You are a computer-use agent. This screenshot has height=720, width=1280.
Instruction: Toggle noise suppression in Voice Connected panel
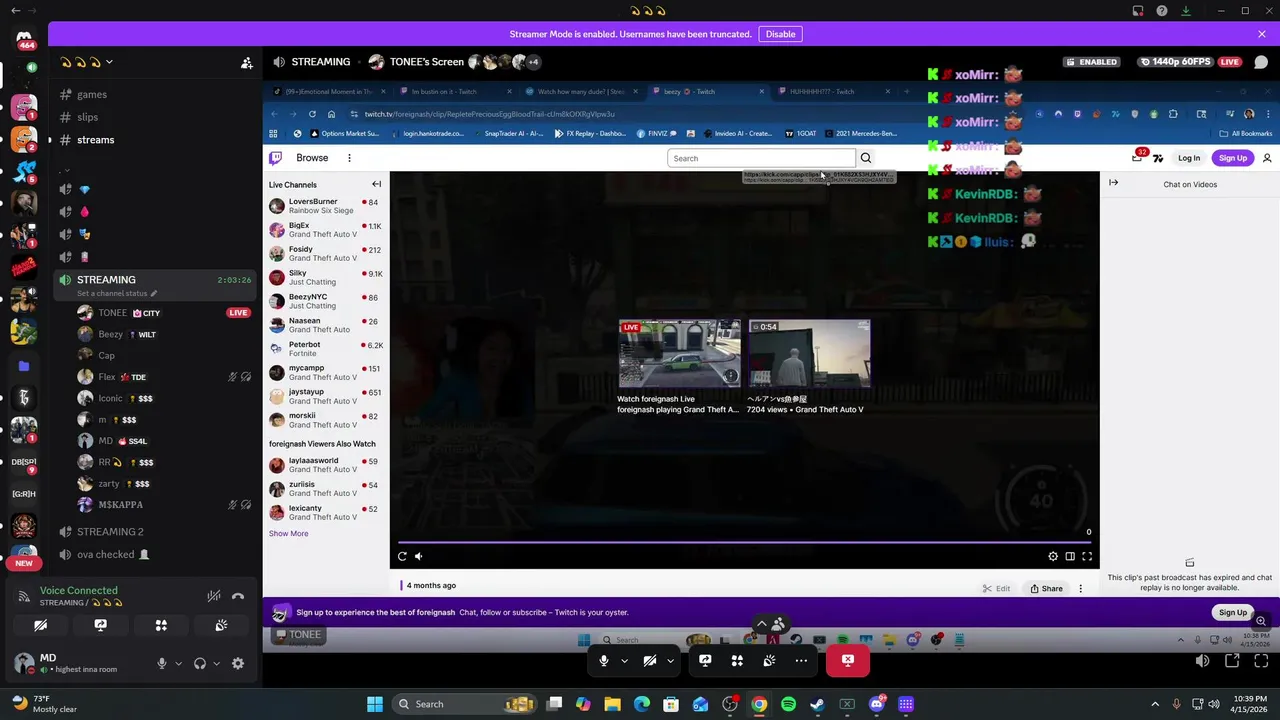coord(214,597)
